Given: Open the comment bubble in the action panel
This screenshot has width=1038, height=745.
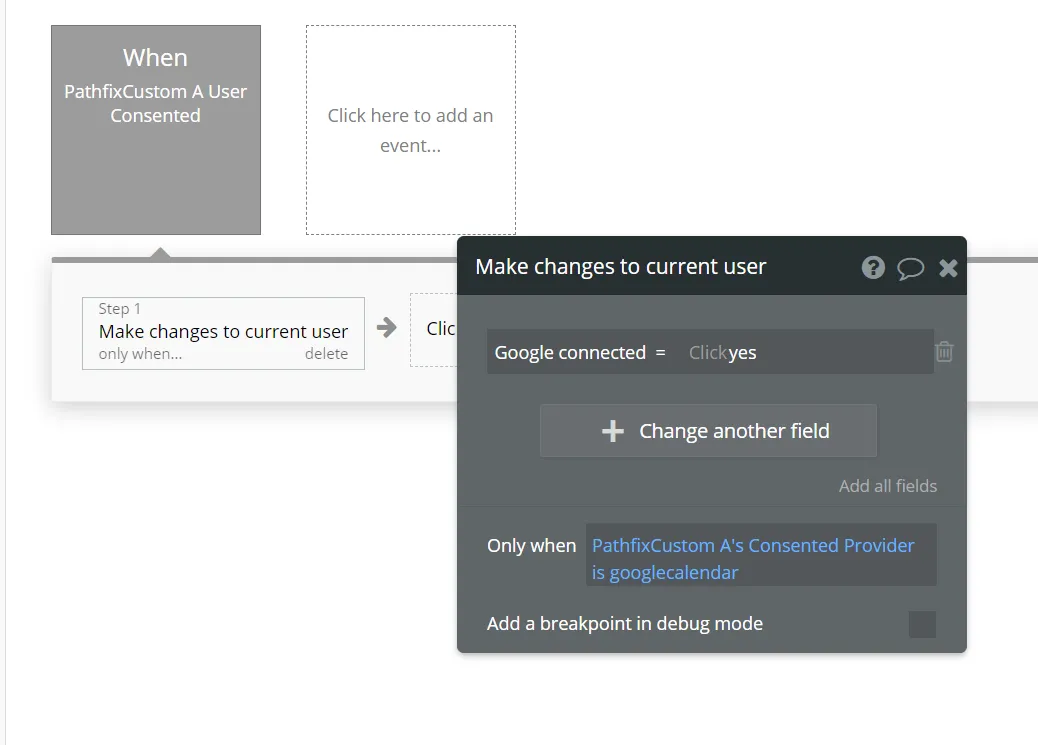Looking at the screenshot, I should (910, 268).
